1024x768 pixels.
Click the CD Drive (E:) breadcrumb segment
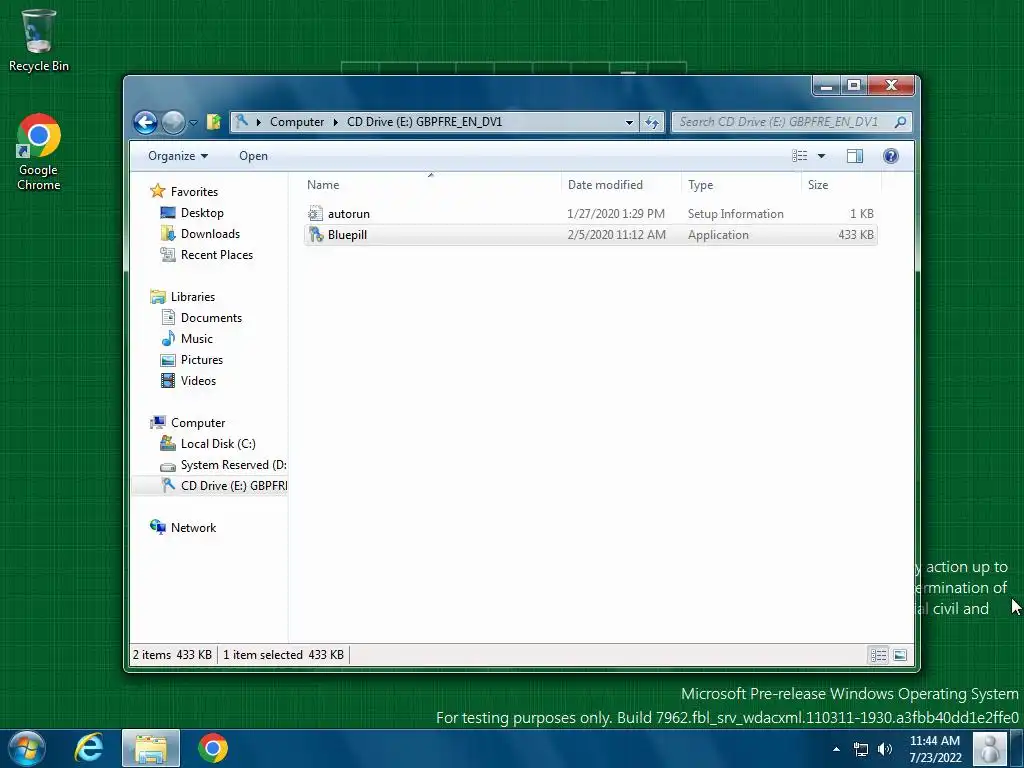(x=424, y=121)
